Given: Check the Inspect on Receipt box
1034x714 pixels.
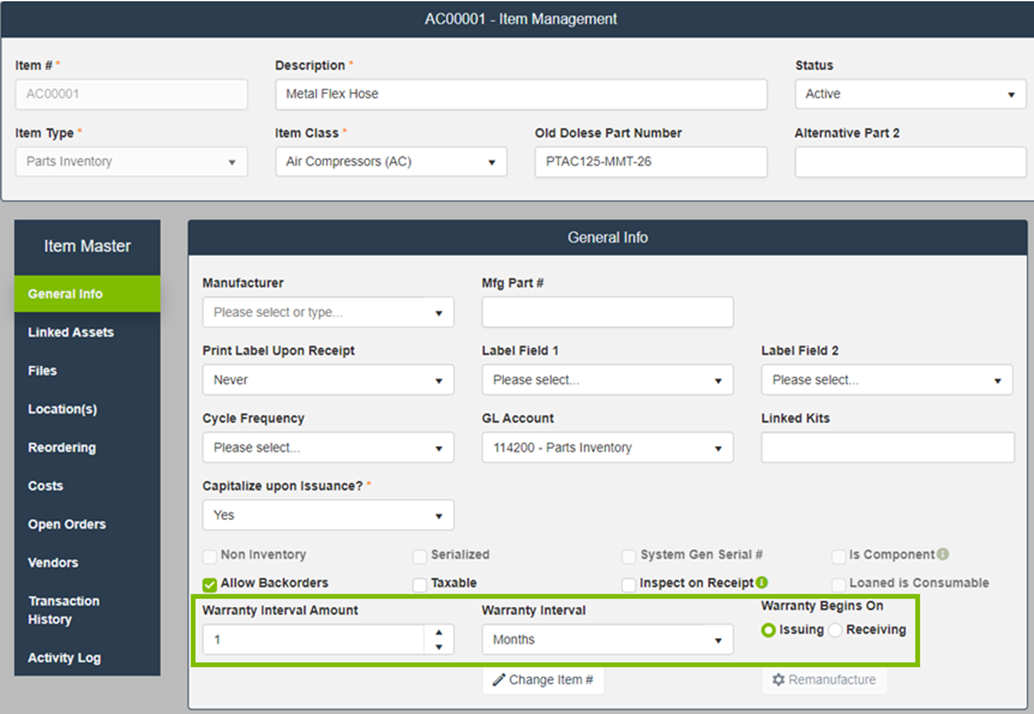Looking at the screenshot, I should pos(629,584).
